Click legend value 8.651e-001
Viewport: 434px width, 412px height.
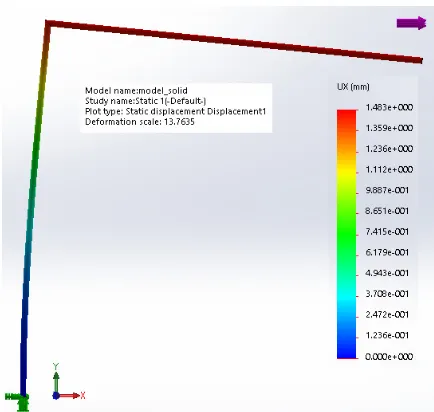(387, 211)
